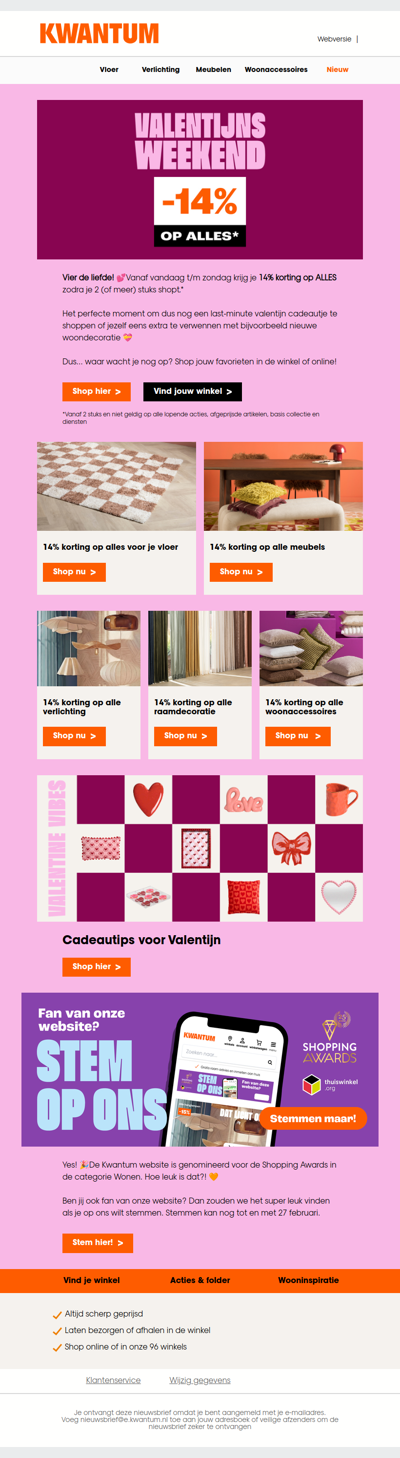Select the Vloer menu item
The image size is (400, 1458).
[108, 70]
